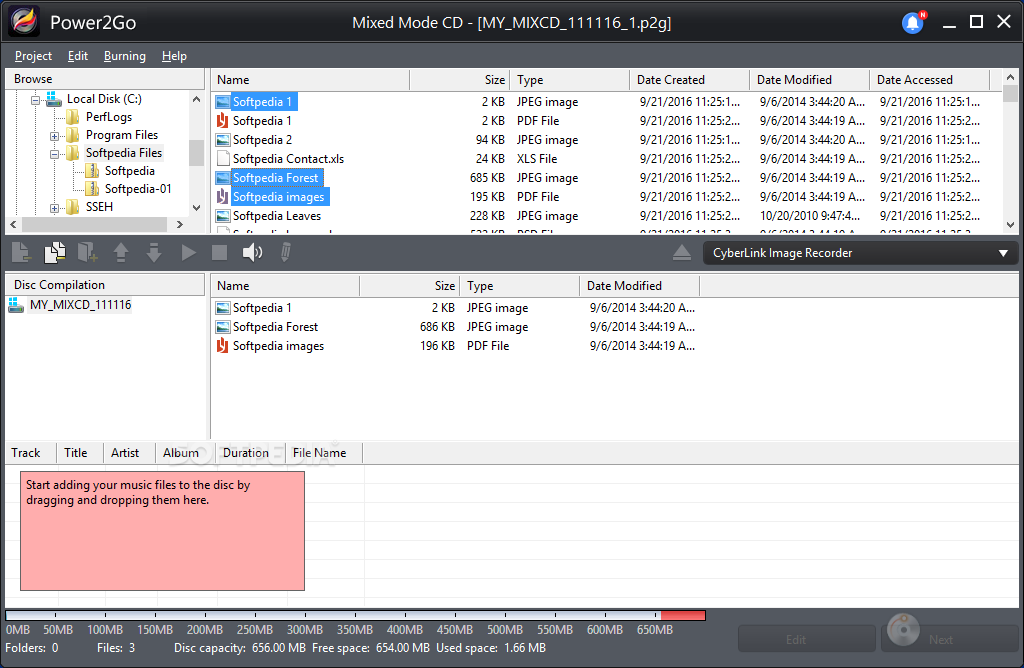Click the move up arrow toolbar icon
The height and width of the screenshot is (668, 1024).
(121, 253)
